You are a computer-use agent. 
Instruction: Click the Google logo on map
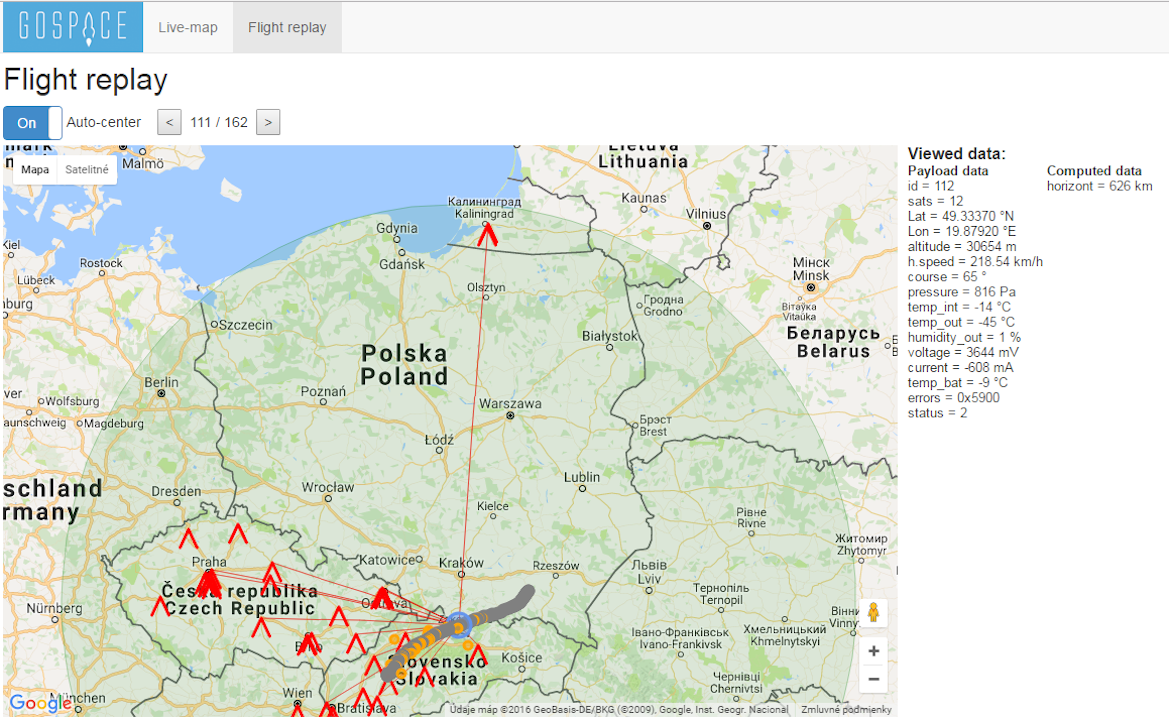pos(41,704)
